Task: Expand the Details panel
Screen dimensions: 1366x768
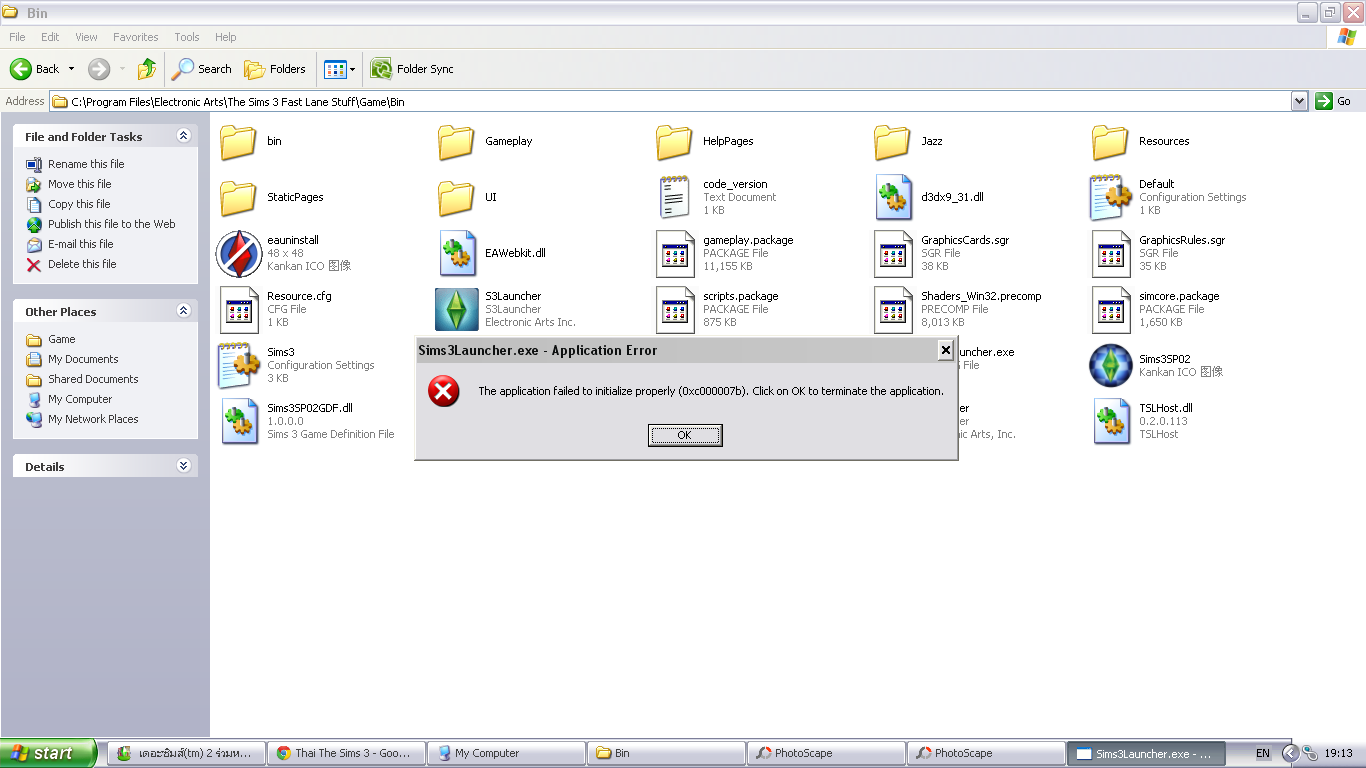Action: pos(183,466)
